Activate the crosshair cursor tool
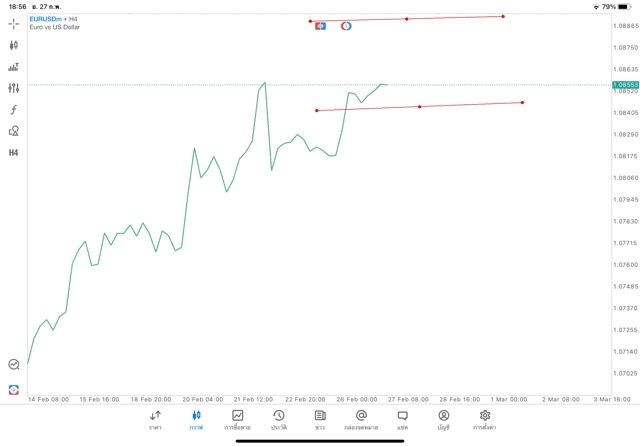This screenshot has height=447, width=640. [x=14, y=23]
